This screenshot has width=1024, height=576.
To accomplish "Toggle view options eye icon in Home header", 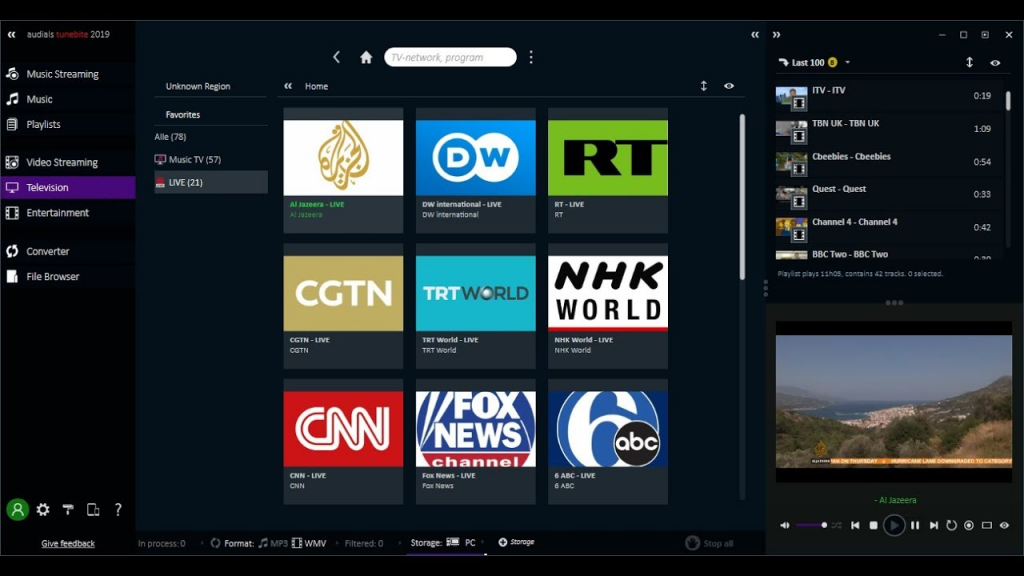I will 729,86.
